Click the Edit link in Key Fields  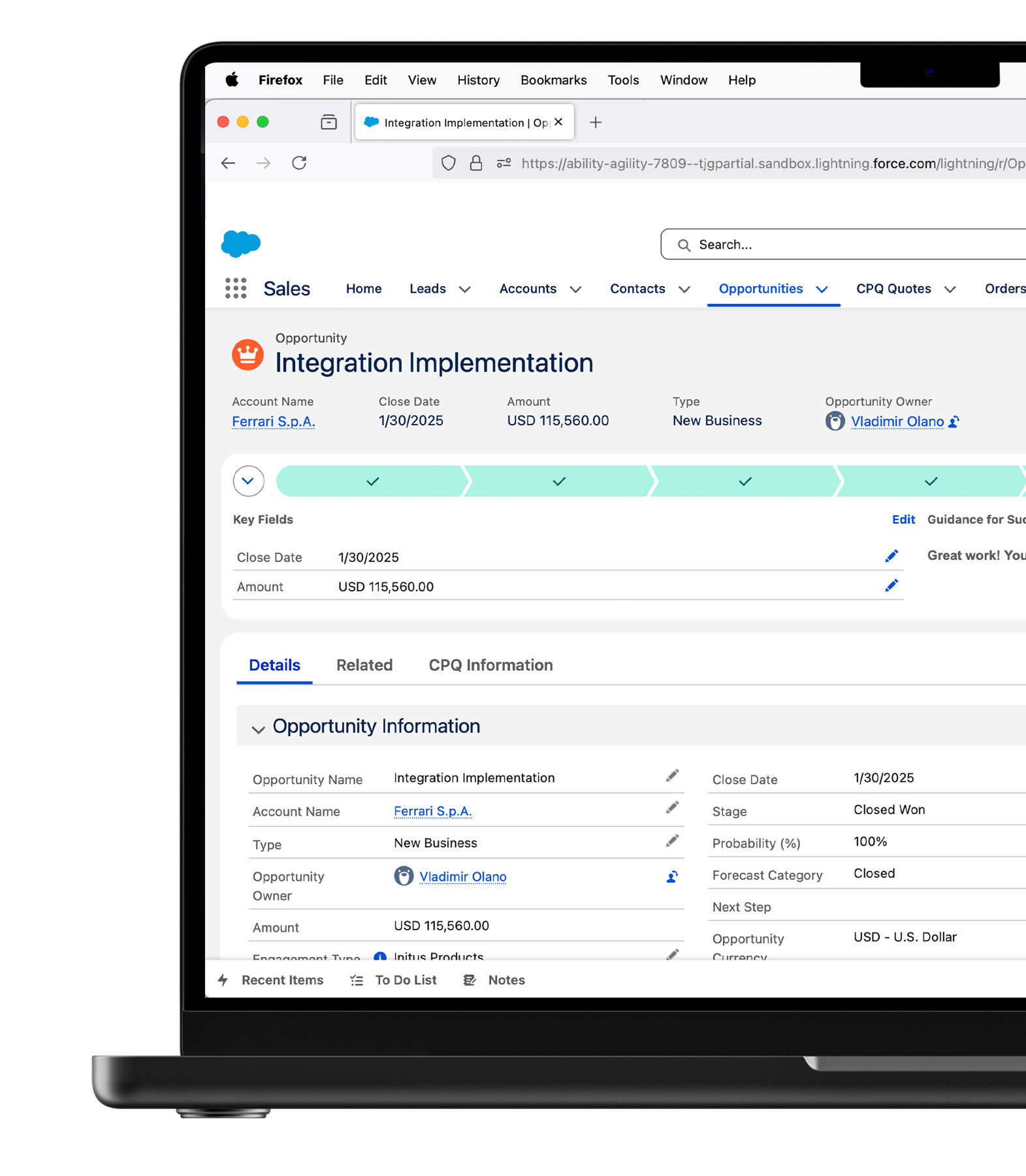tap(903, 519)
